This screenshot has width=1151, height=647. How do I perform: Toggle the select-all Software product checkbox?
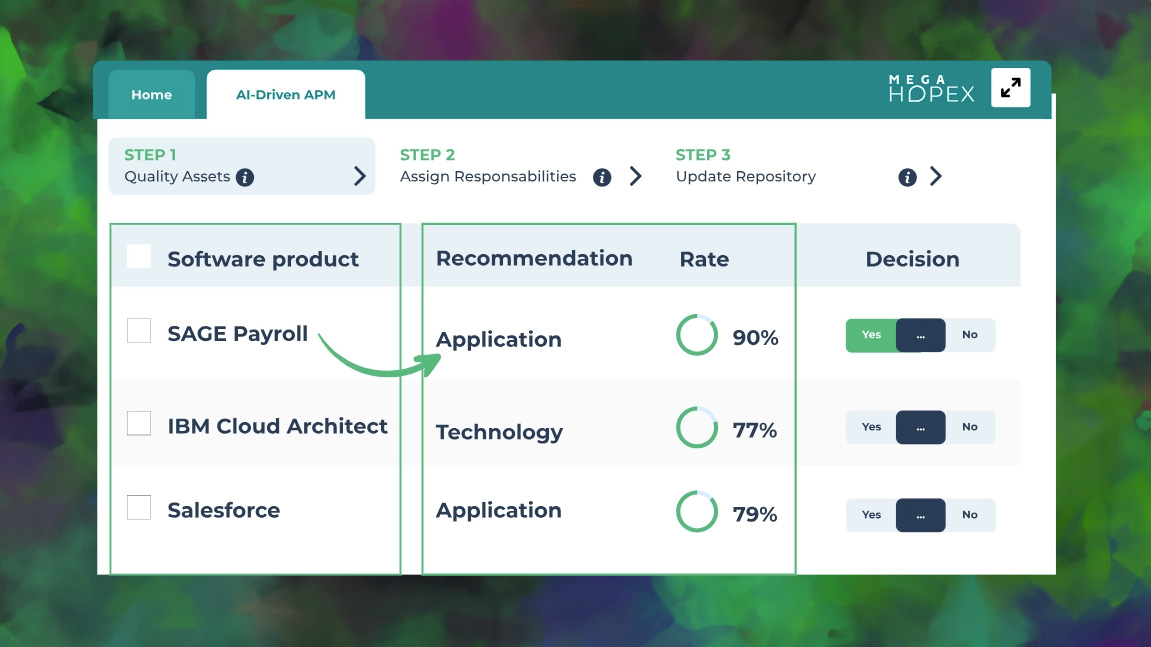(139, 257)
